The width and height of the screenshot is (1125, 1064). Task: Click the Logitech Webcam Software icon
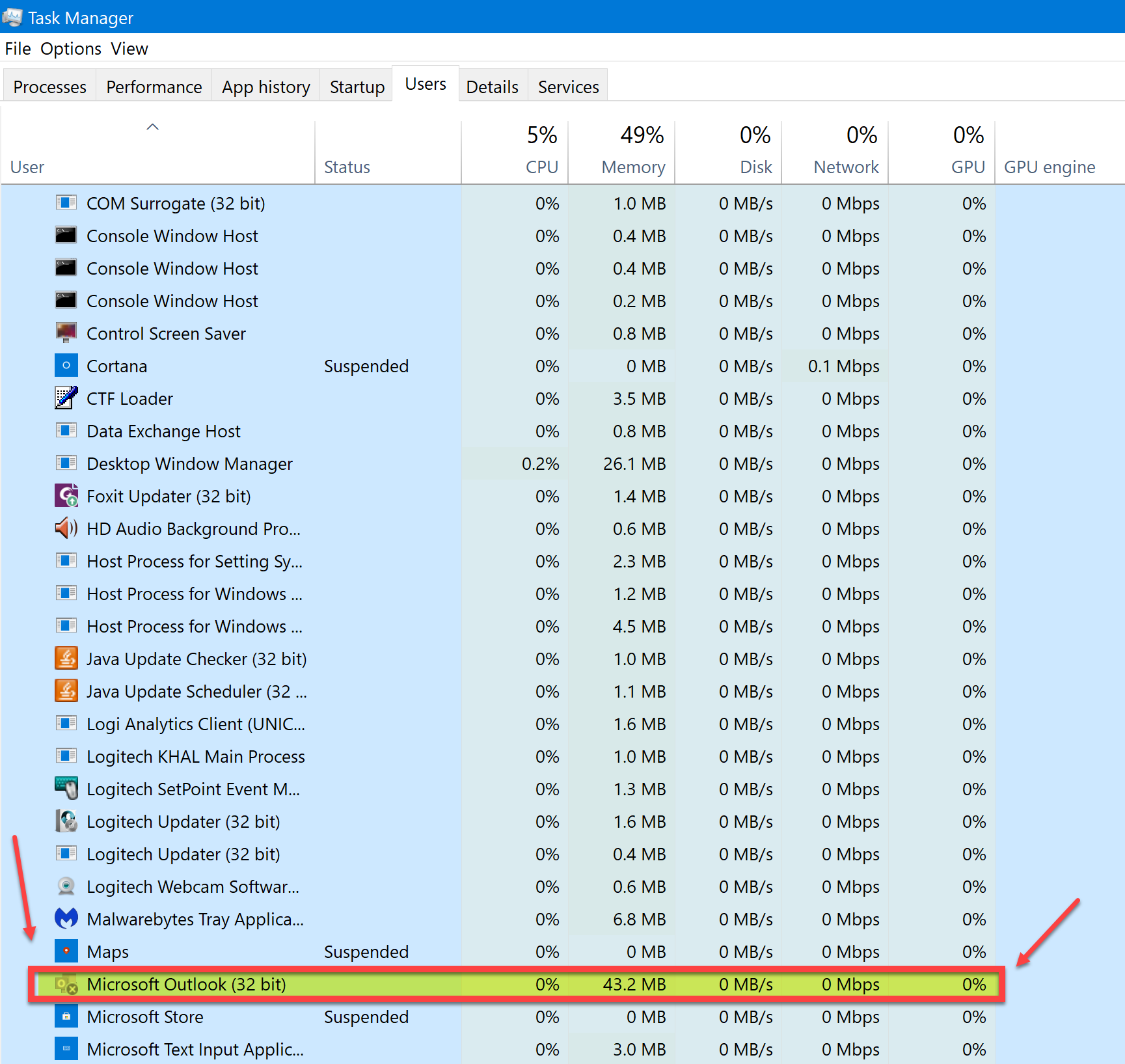click(66, 886)
